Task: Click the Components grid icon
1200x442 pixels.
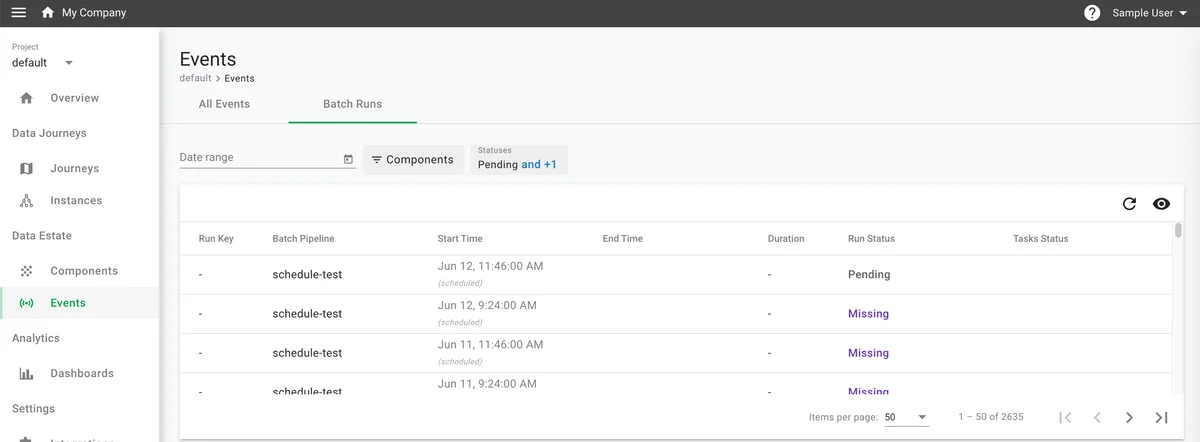Action: tap(27, 271)
